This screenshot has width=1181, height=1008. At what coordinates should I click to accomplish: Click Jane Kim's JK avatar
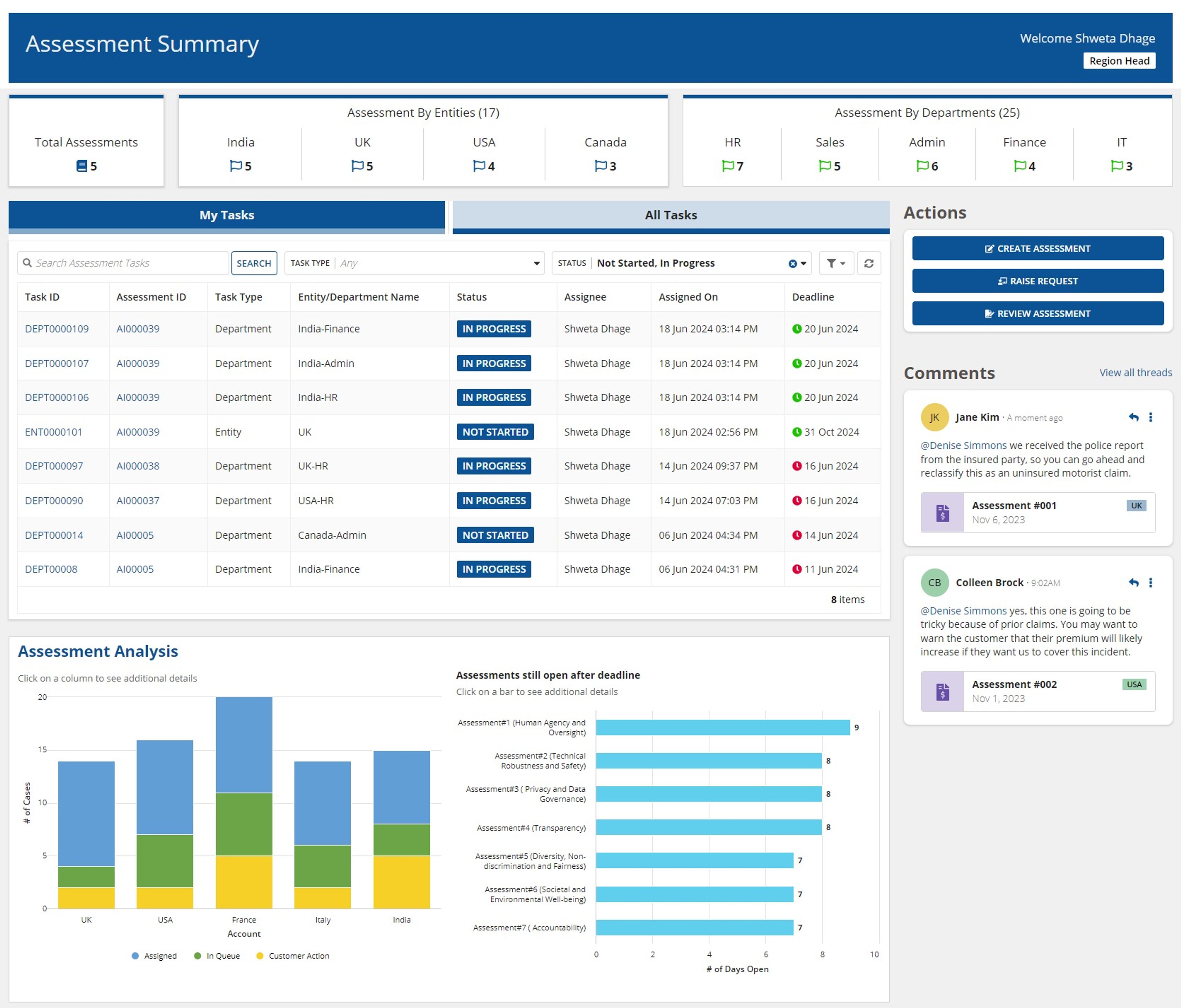935,417
